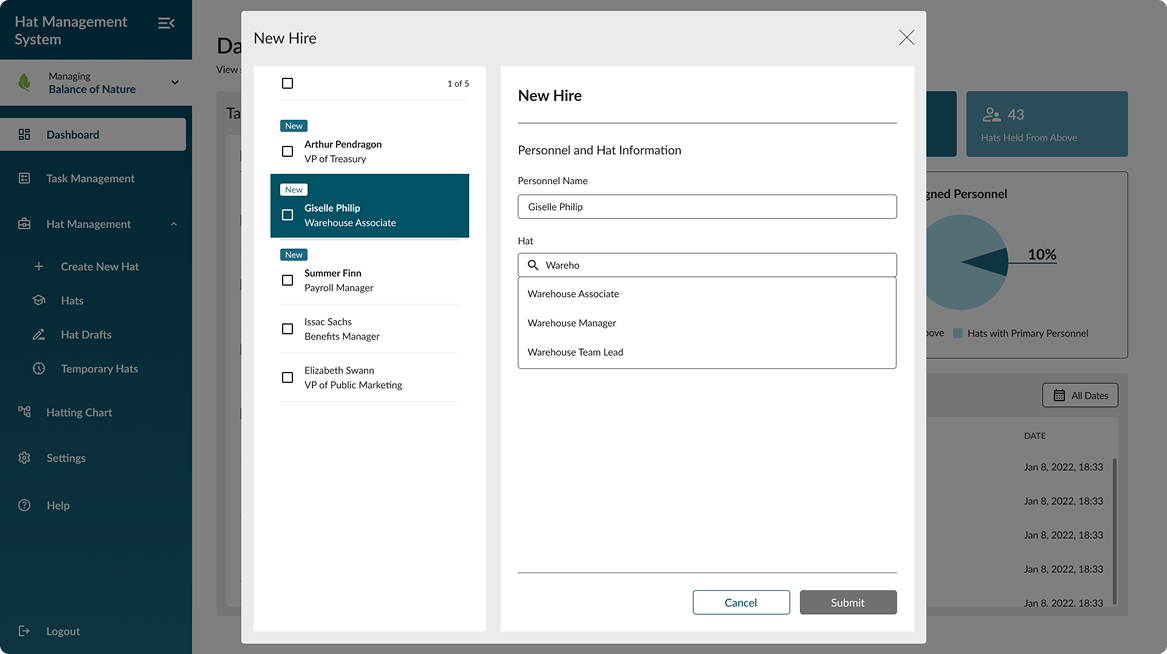Open the All Dates filter

point(1080,395)
